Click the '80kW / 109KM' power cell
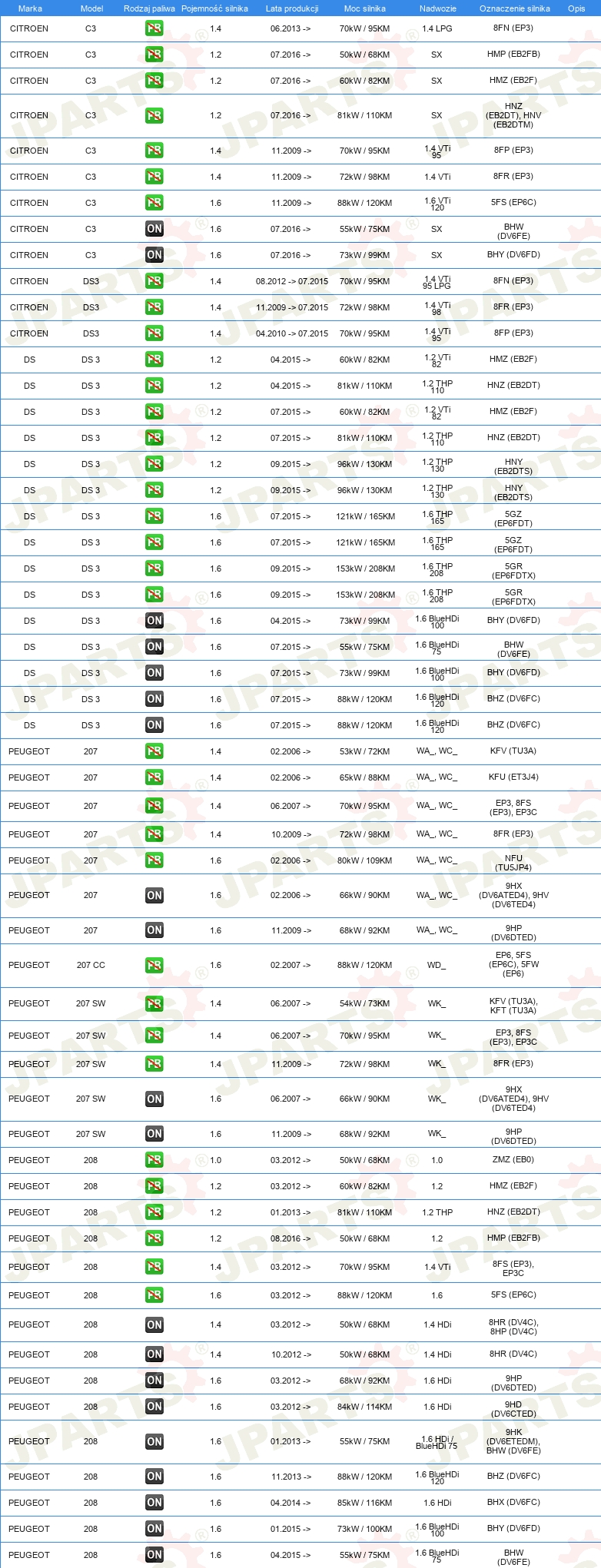 pyautogui.click(x=365, y=860)
